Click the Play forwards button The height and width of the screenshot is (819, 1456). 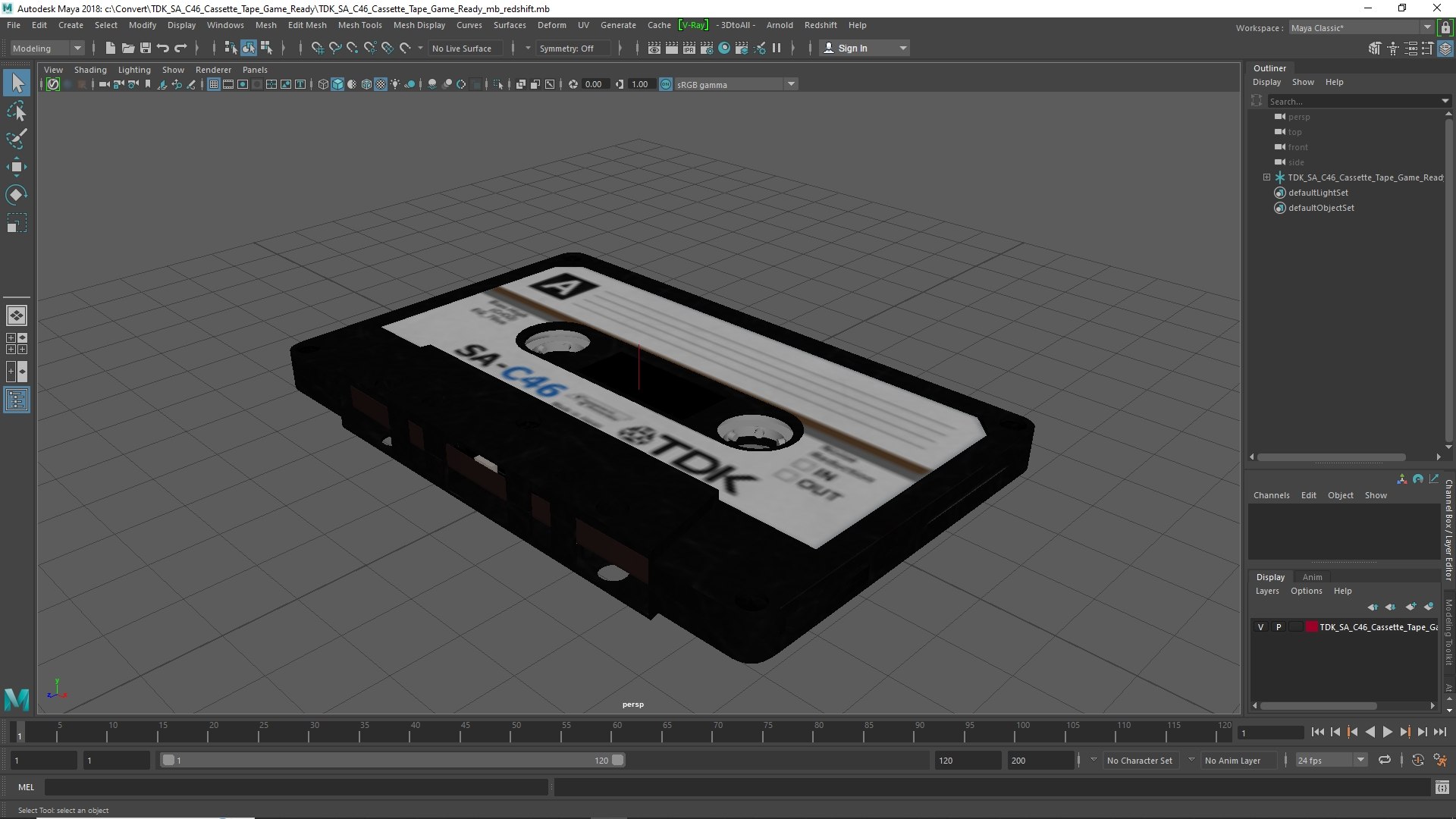1387,732
